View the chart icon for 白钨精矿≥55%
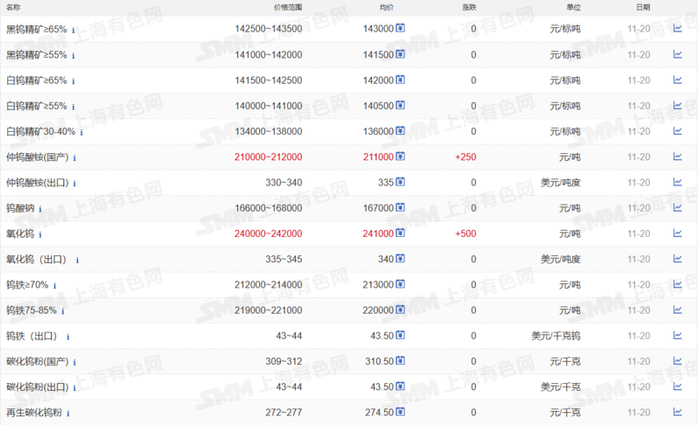This screenshot has height=425, width=700. point(677,105)
